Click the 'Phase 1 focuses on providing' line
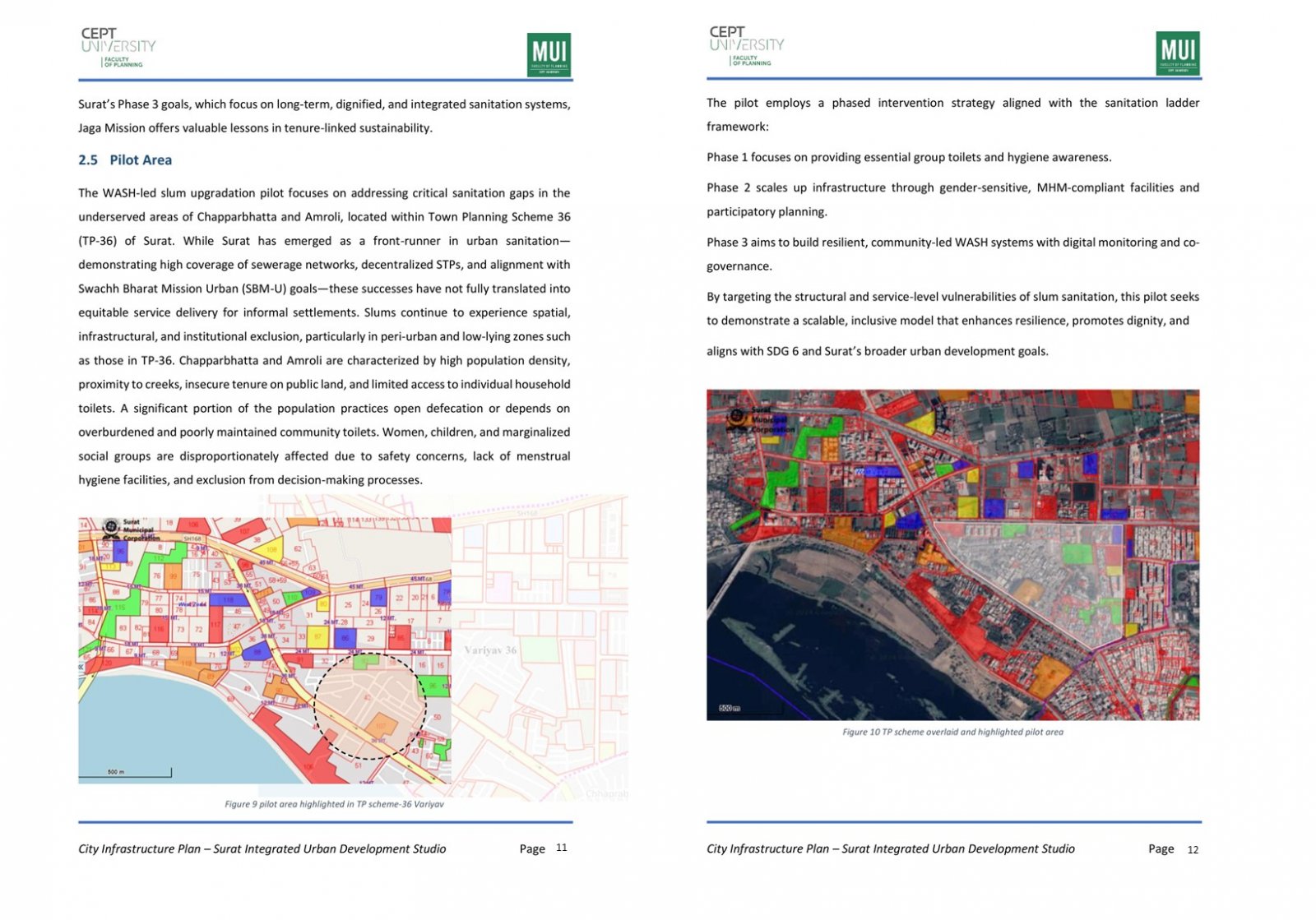1316x920 pixels. click(x=909, y=157)
